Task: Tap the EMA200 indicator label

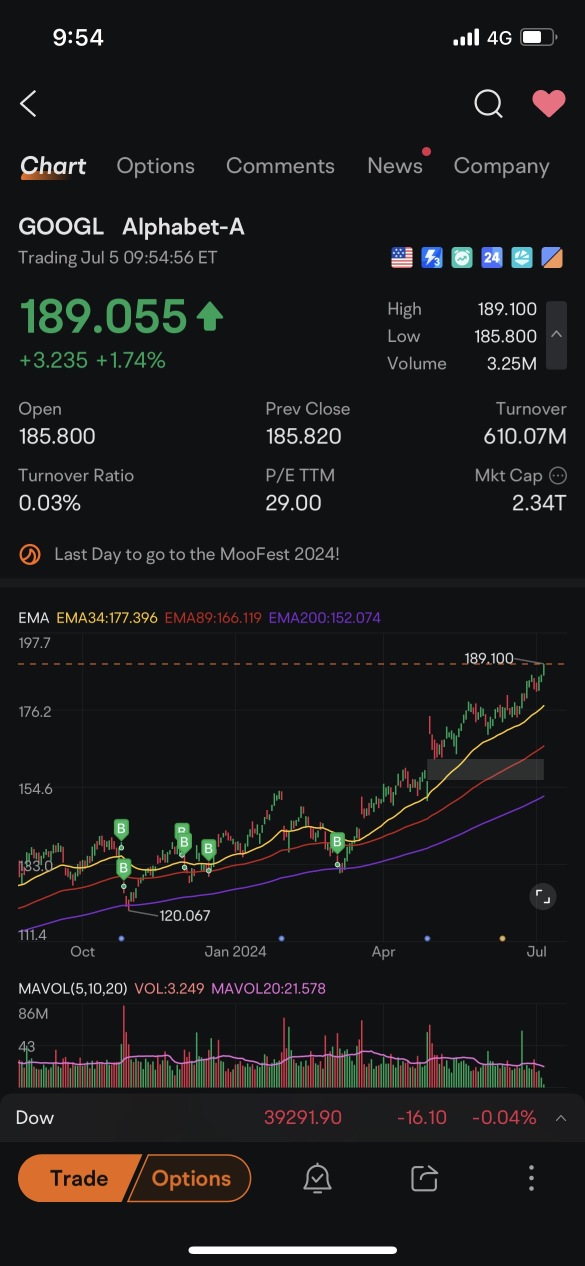Action: tap(324, 618)
